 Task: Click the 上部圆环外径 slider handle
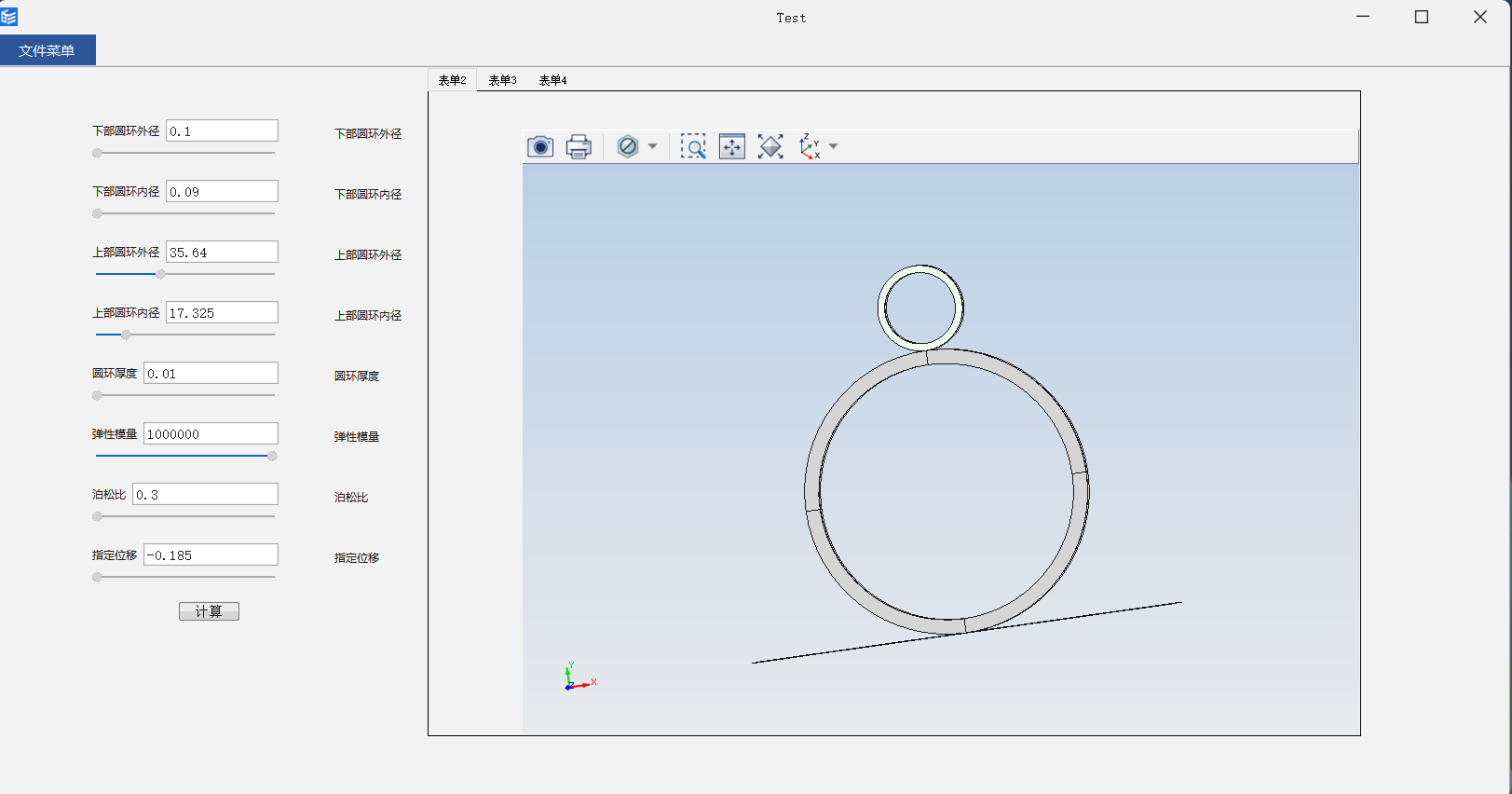160,274
